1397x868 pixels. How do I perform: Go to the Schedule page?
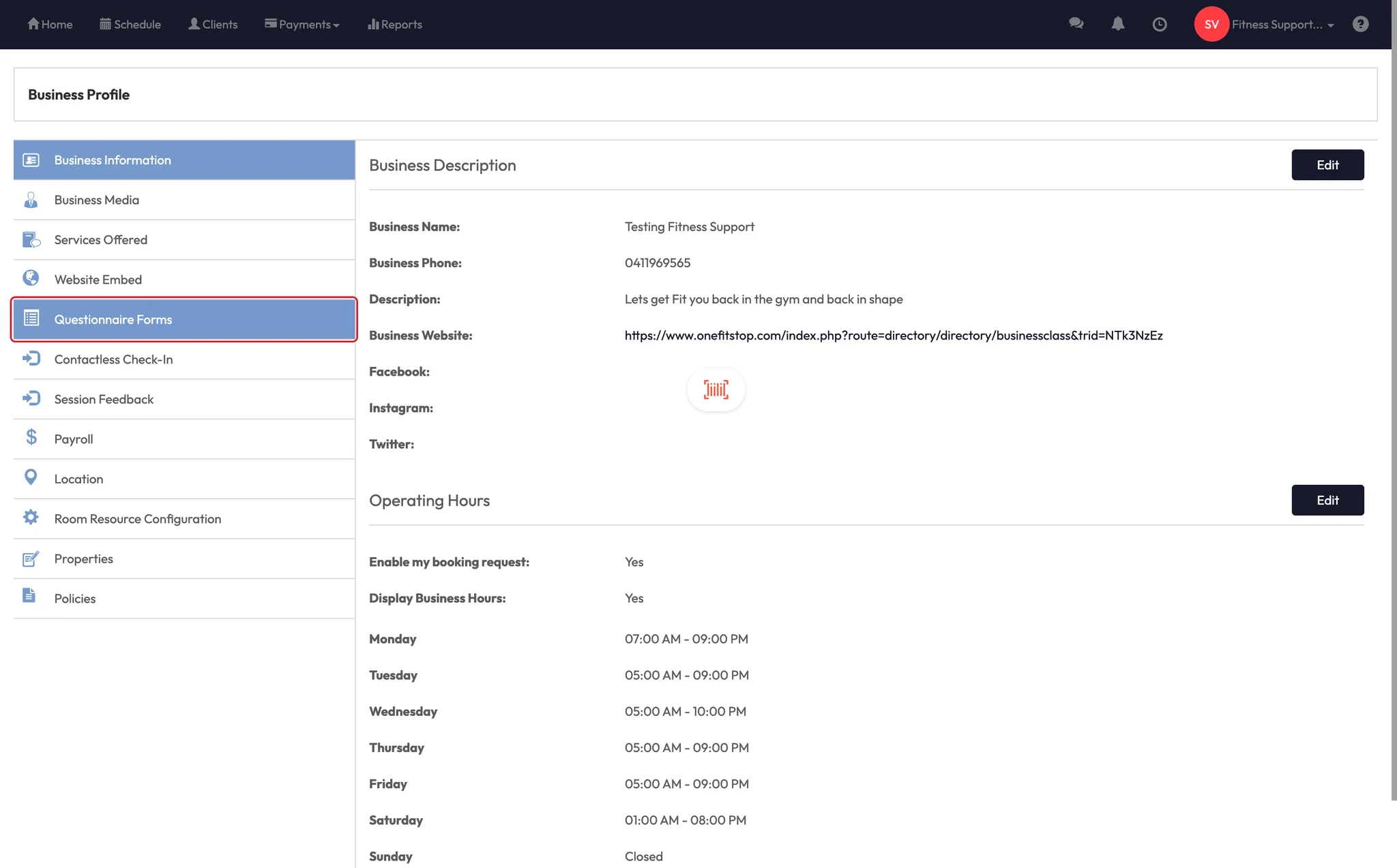click(130, 25)
